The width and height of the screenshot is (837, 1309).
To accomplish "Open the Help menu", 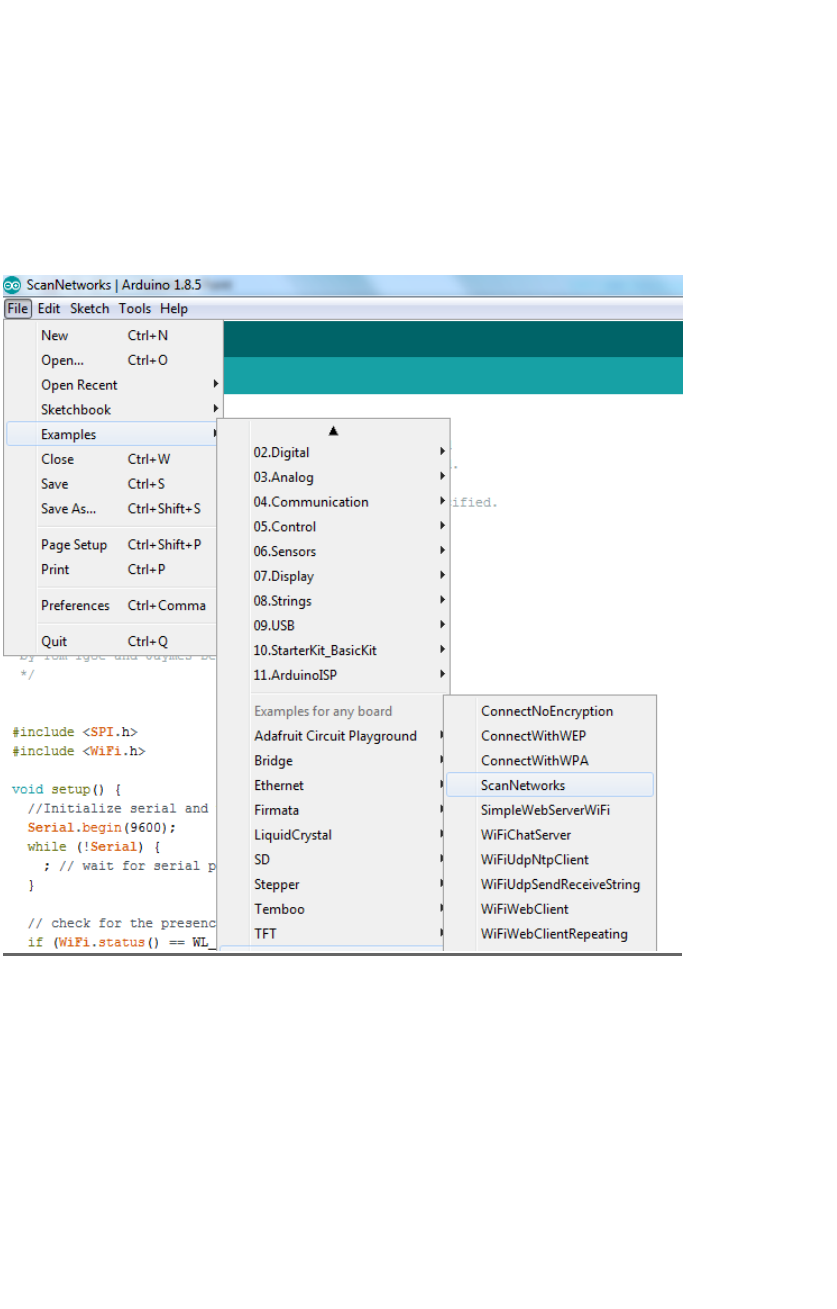I will (x=174, y=309).
